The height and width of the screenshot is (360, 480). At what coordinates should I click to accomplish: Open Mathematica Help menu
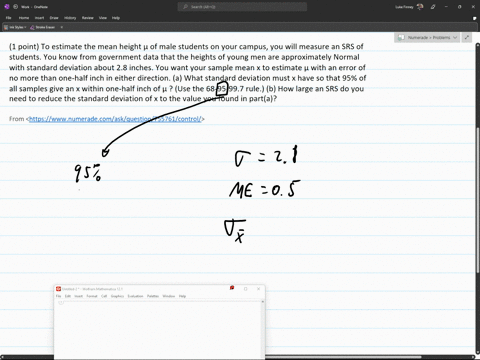(x=182, y=296)
